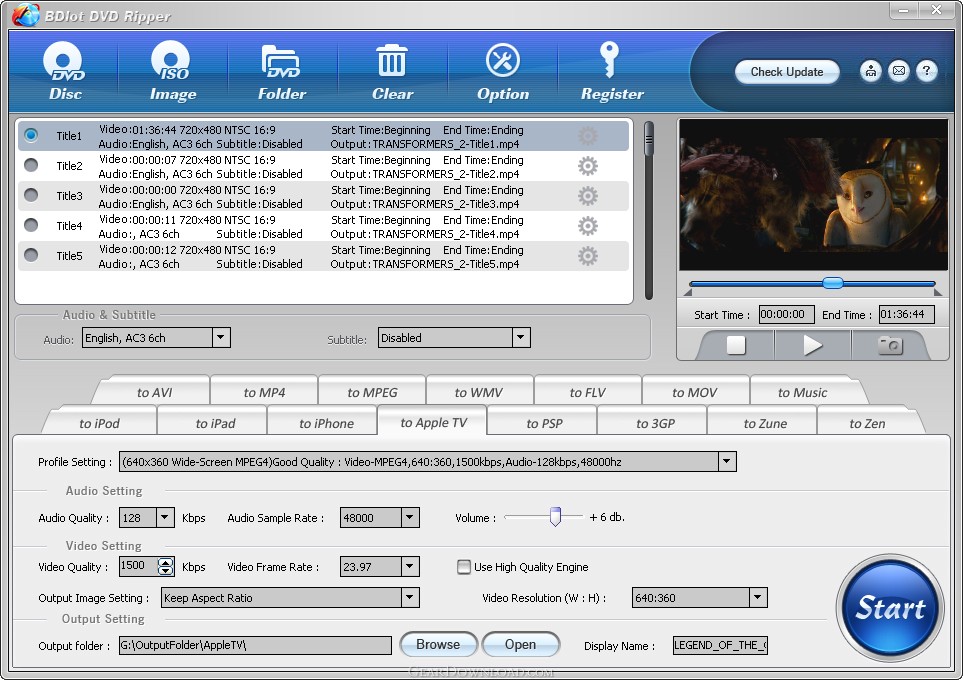
Task: Click the big Start button
Action: (890, 608)
